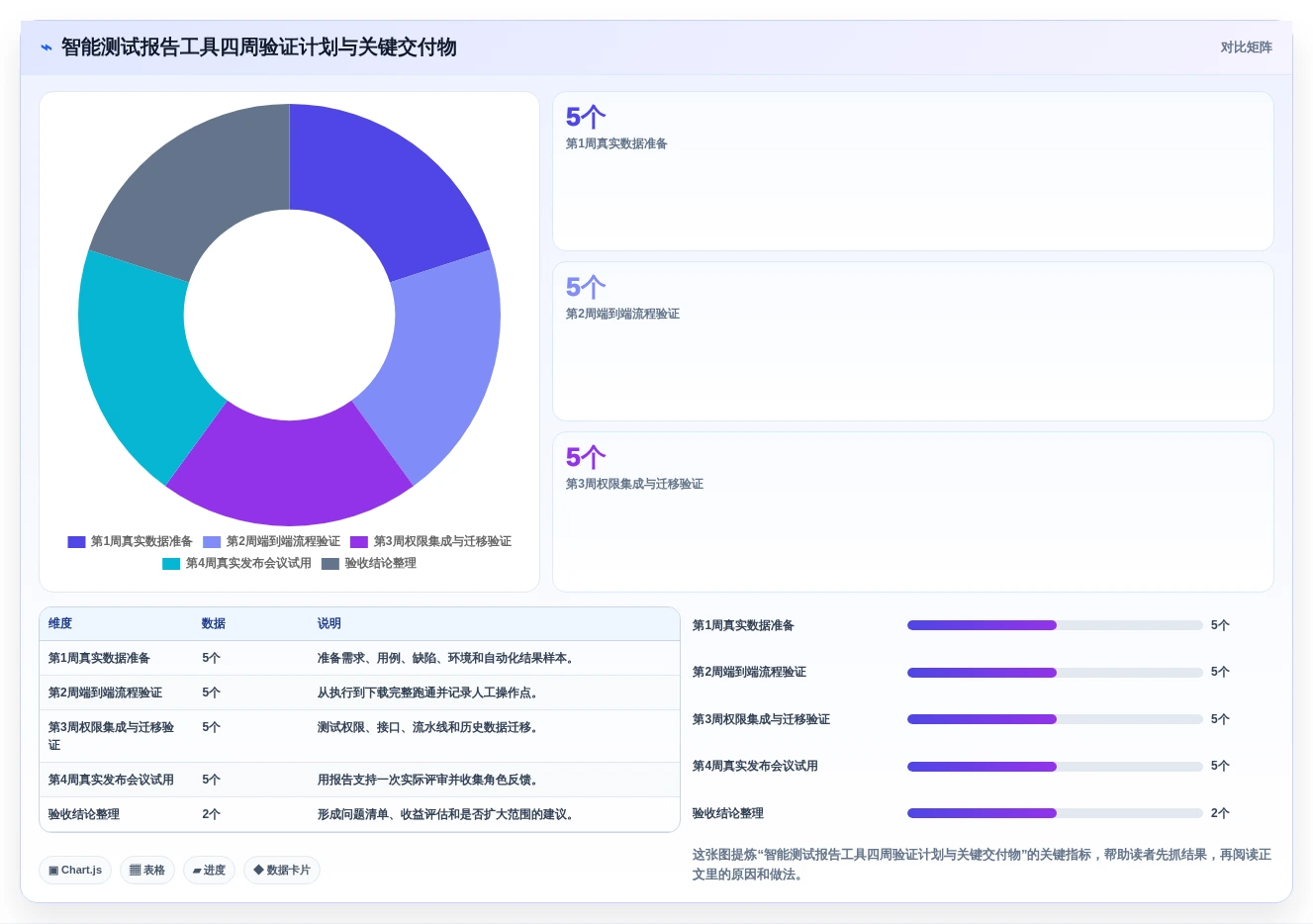Click the dashboard title 智能测试报告工具四周验证计划与关键交付物
1313x924 pixels.
point(258,47)
